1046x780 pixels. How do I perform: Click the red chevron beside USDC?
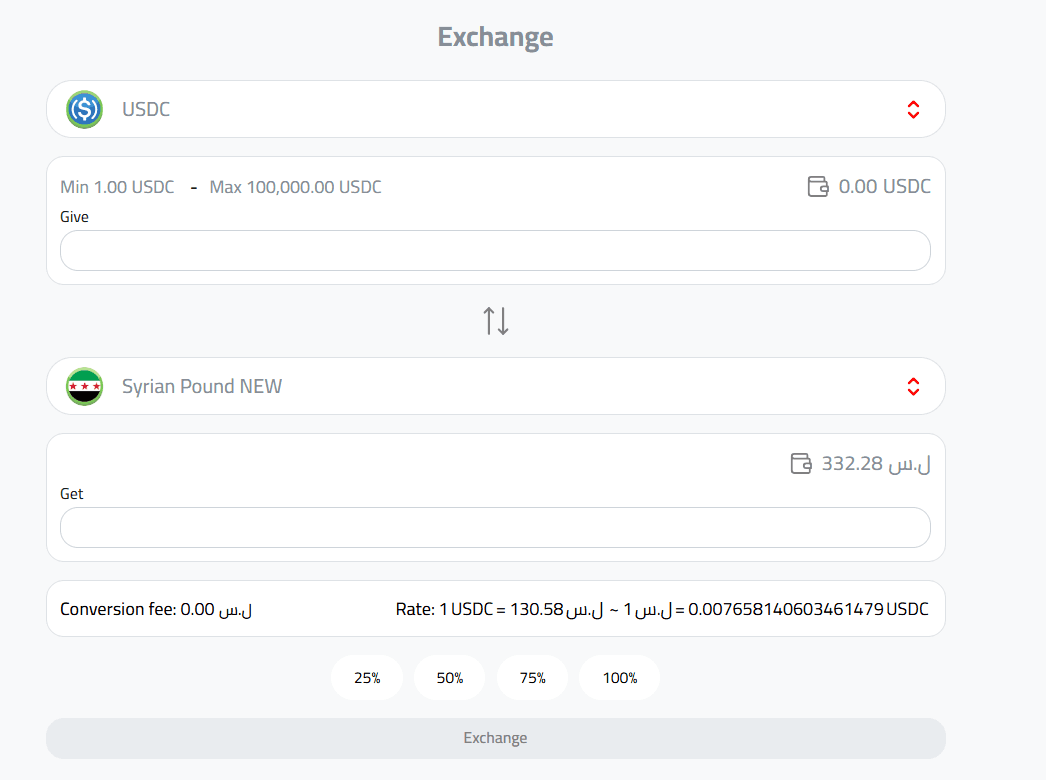tap(913, 109)
